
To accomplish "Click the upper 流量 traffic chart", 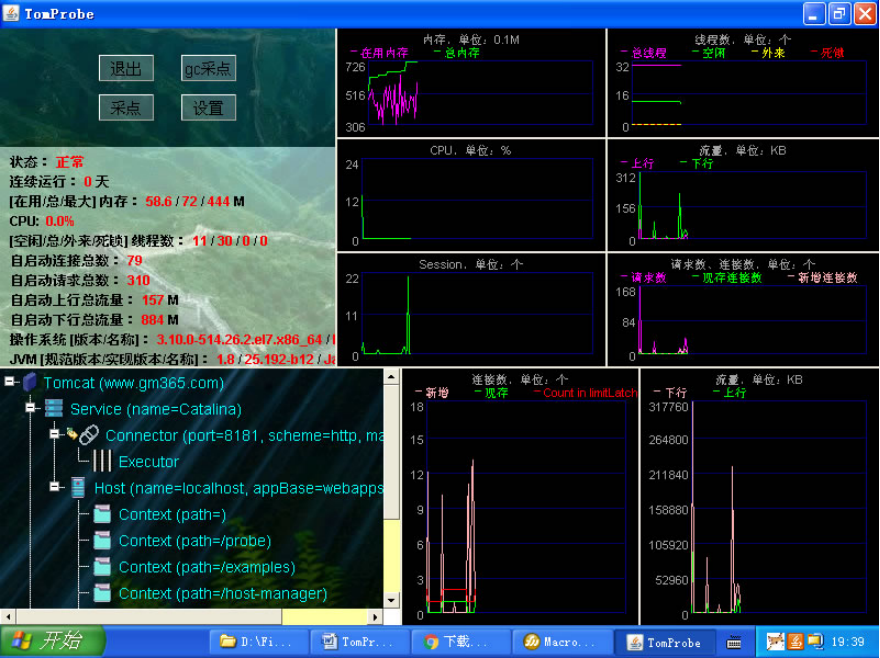I will tap(743, 195).
